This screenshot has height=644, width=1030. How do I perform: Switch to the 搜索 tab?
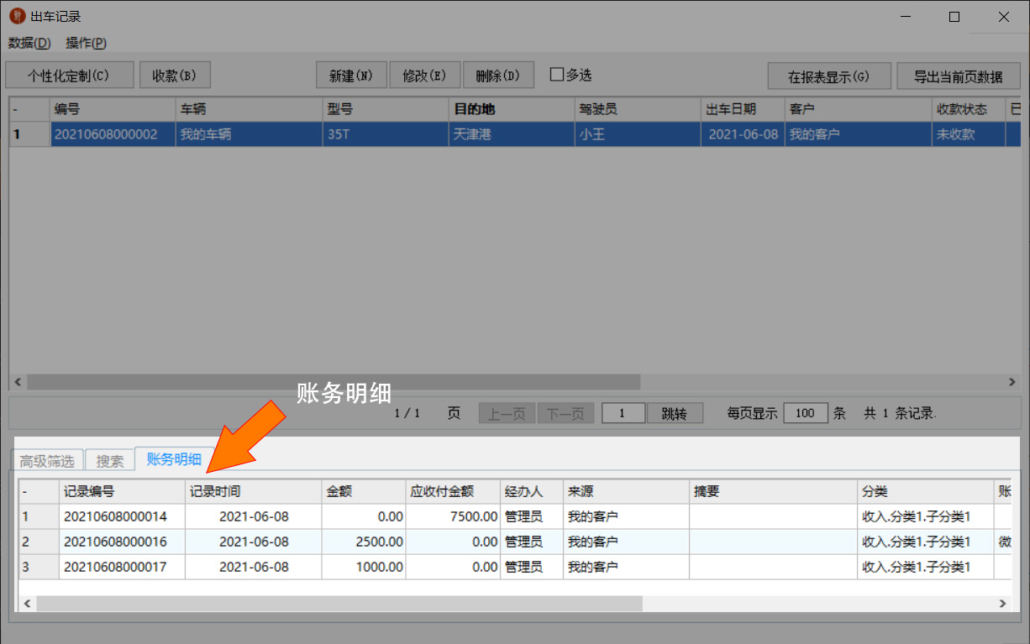pos(110,461)
